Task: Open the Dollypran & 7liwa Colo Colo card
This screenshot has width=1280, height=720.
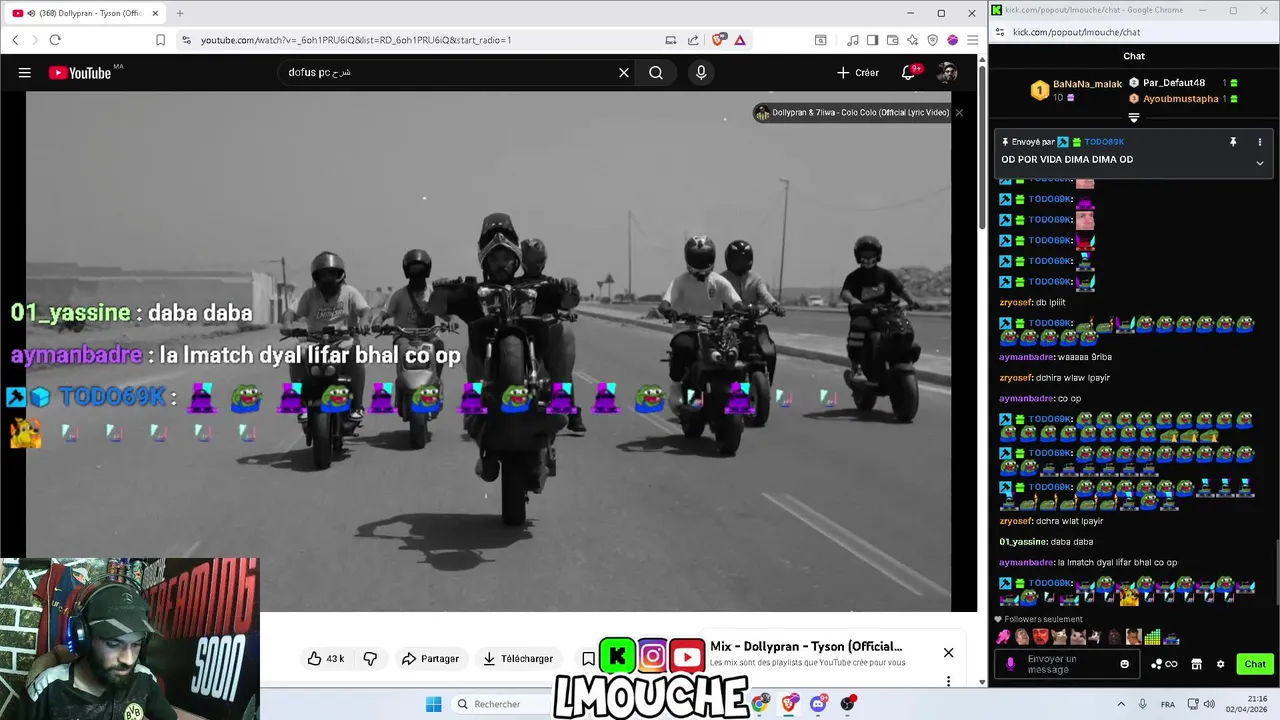Action: (x=852, y=113)
